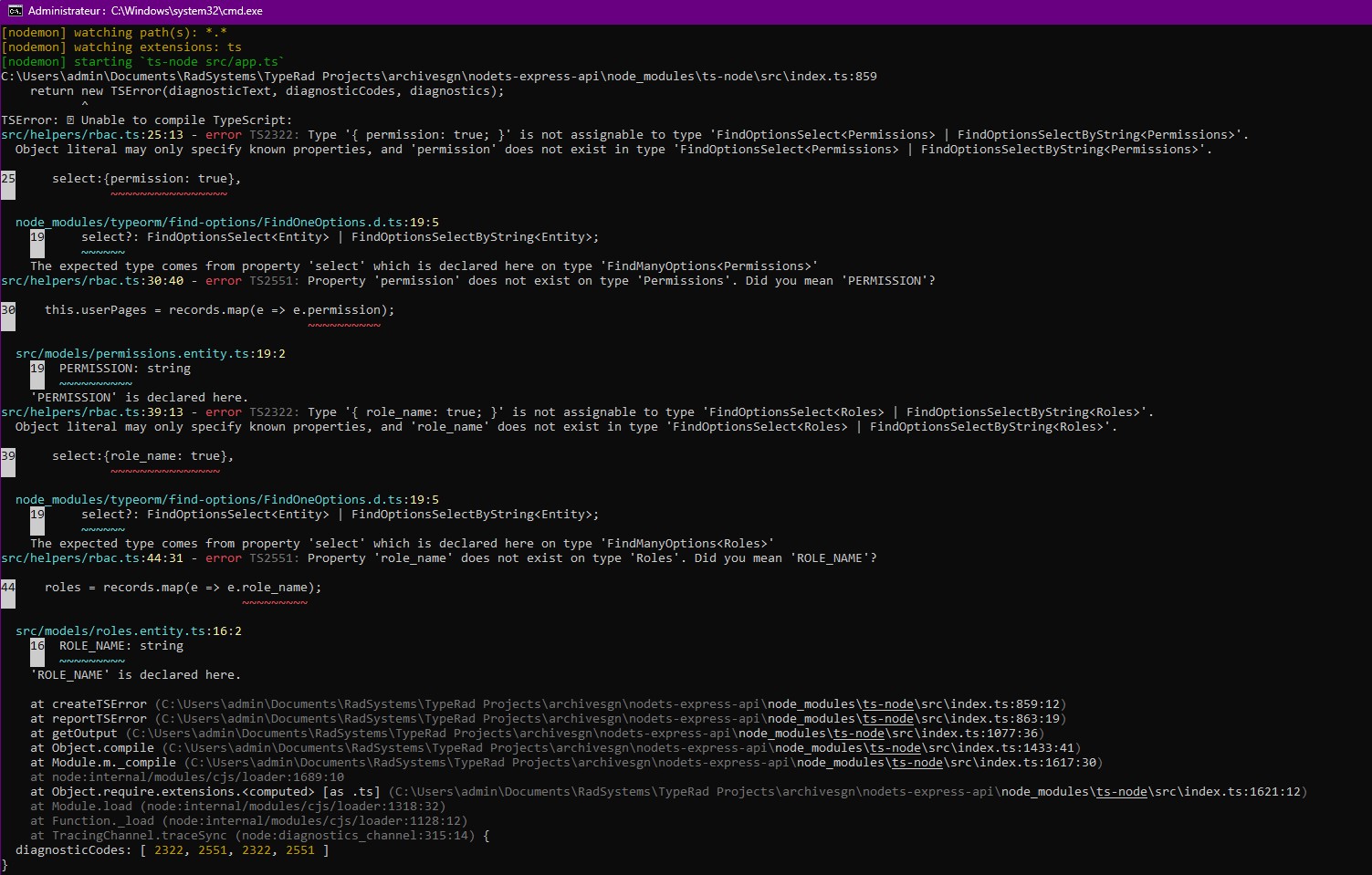Click the src/models/permissions.entity.ts:19:2 file reference
The height and width of the screenshot is (875, 1372).
tap(151, 354)
